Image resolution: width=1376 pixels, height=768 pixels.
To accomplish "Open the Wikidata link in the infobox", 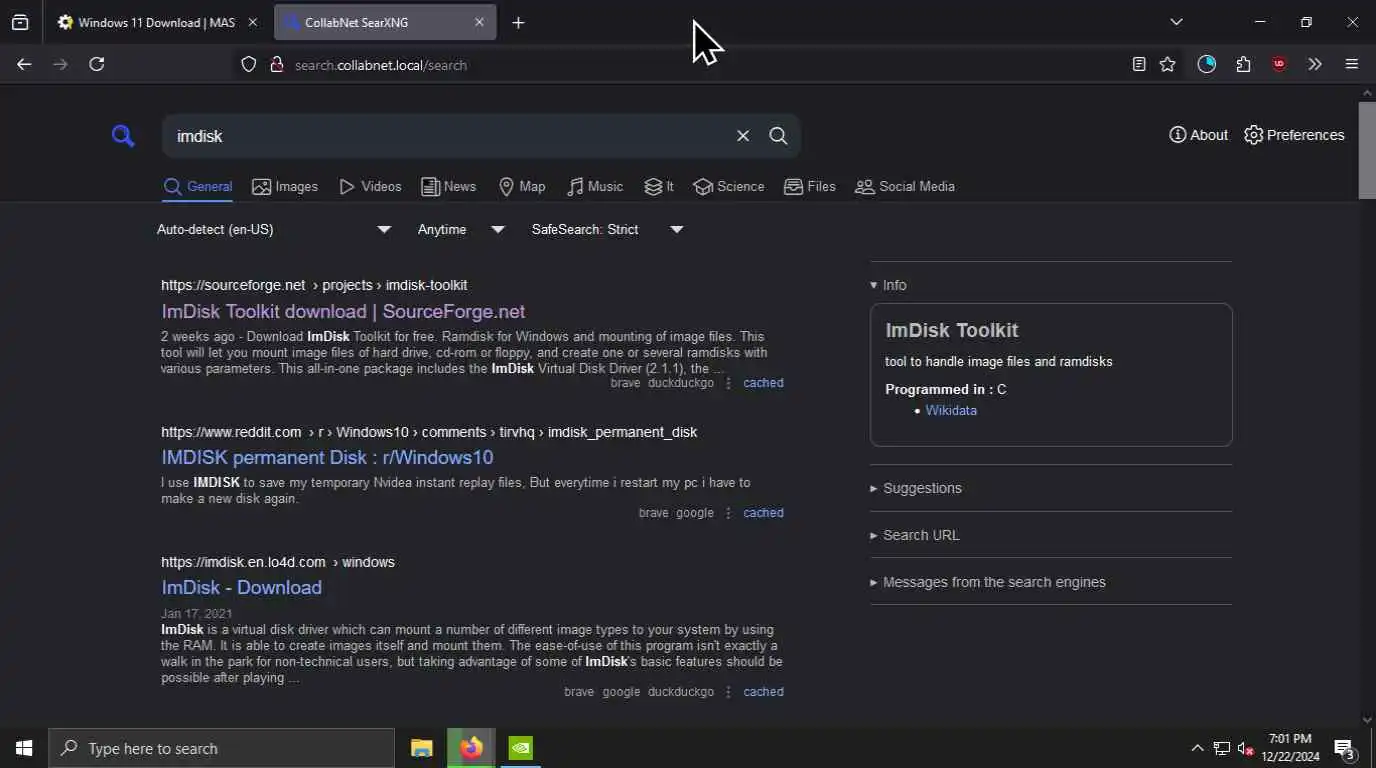I will (951, 410).
